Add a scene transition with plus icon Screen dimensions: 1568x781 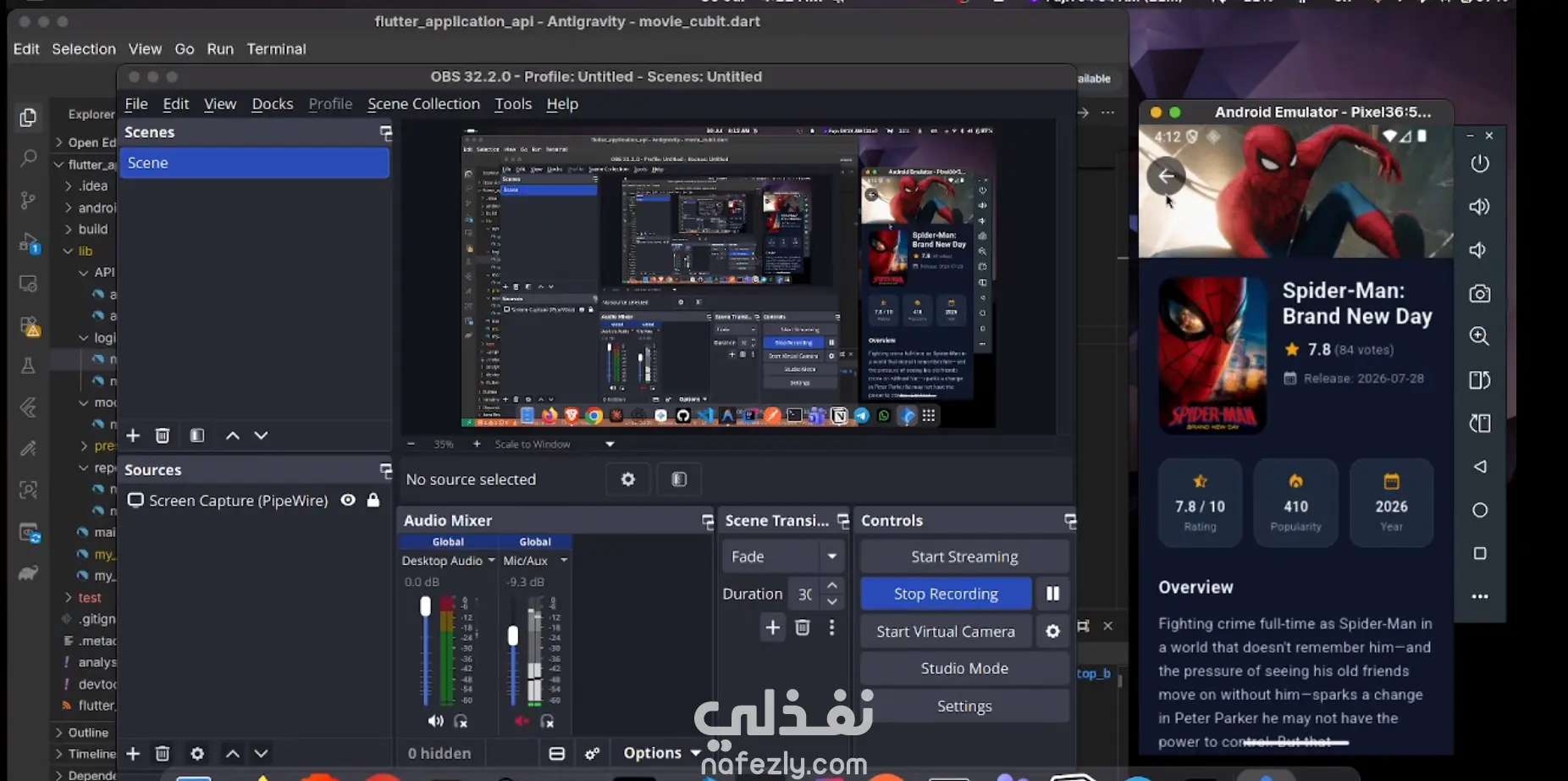(773, 628)
